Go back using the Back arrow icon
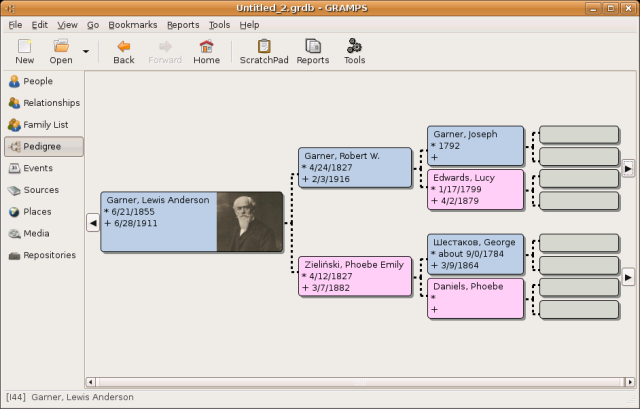The image size is (640, 409). pos(124,46)
